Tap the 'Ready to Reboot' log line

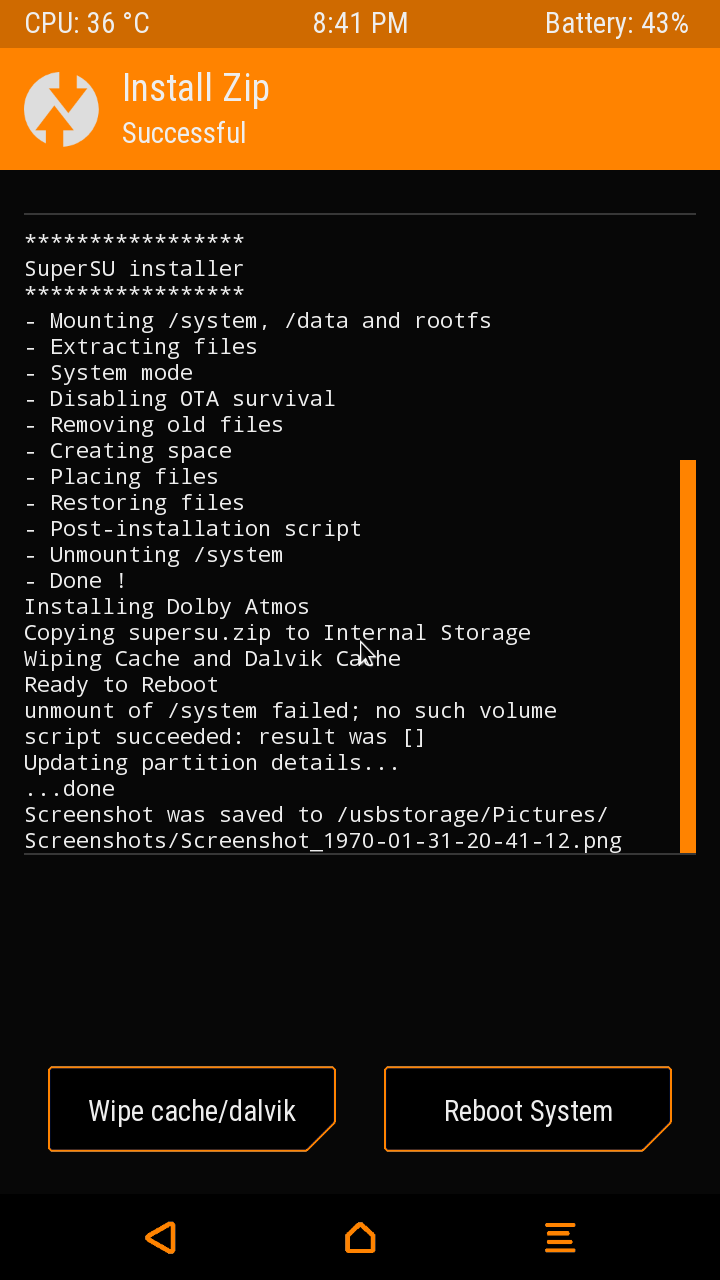click(x=121, y=684)
